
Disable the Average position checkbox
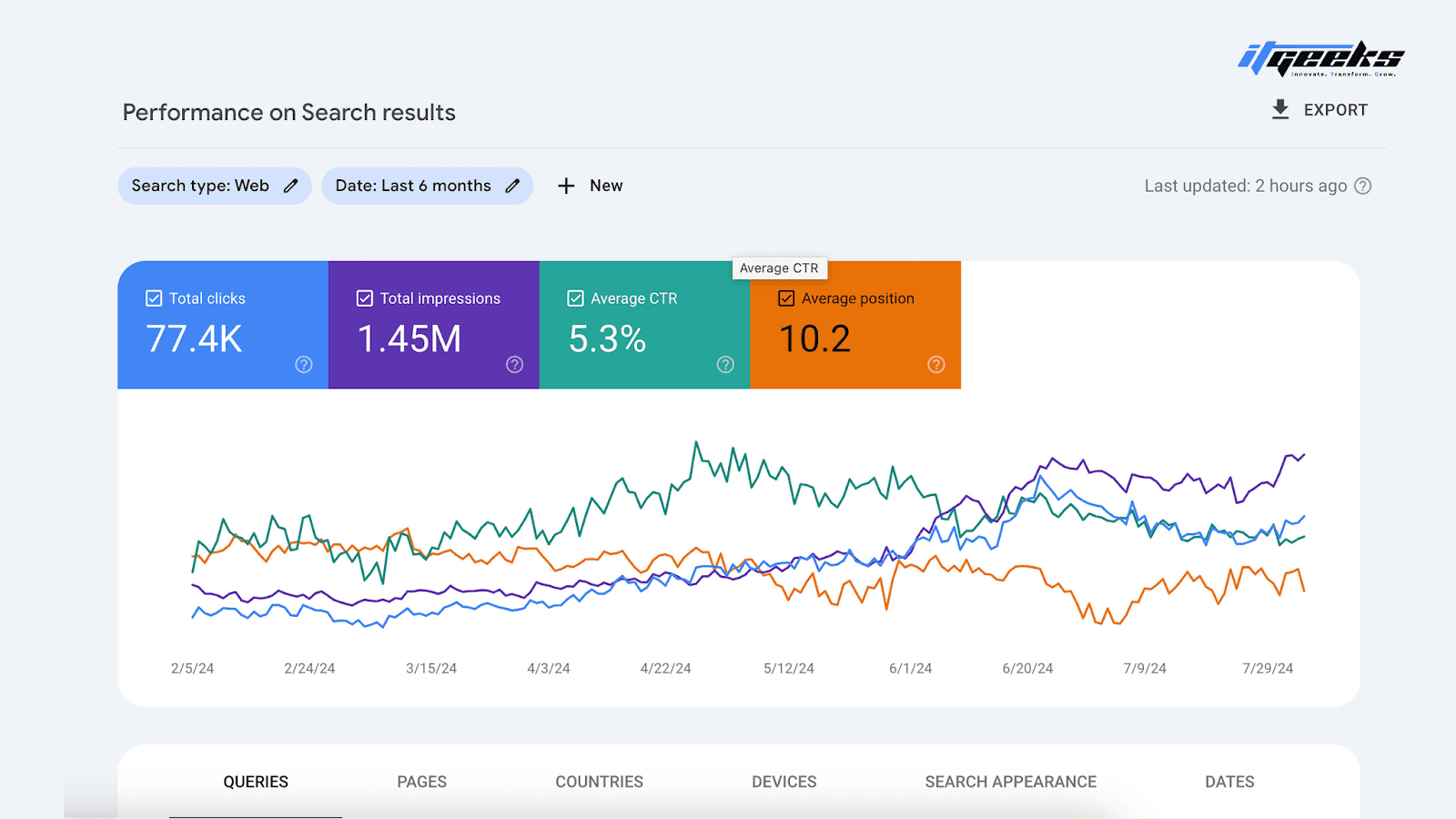coord(786,298)
